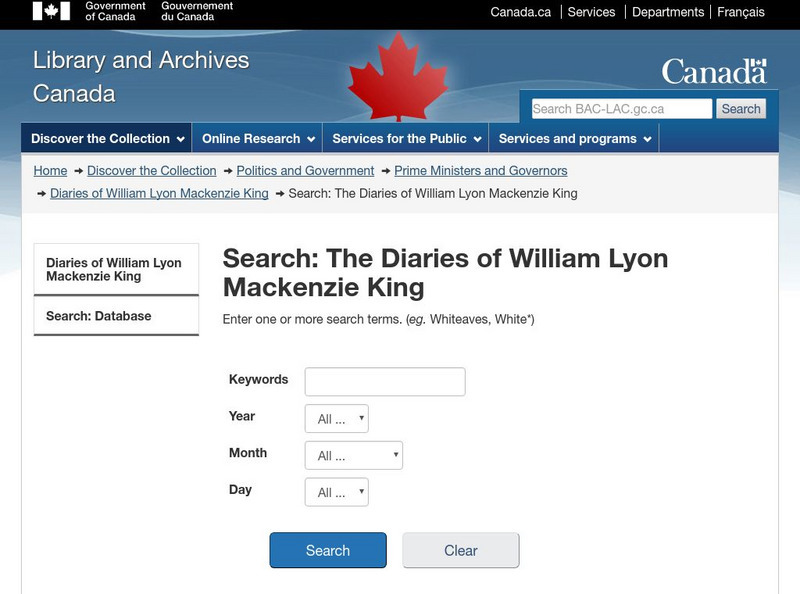Image resolution: width=800 pixels, height=594 pixels.
Task: Open the Month dropdown
Action: click(354, 454)
